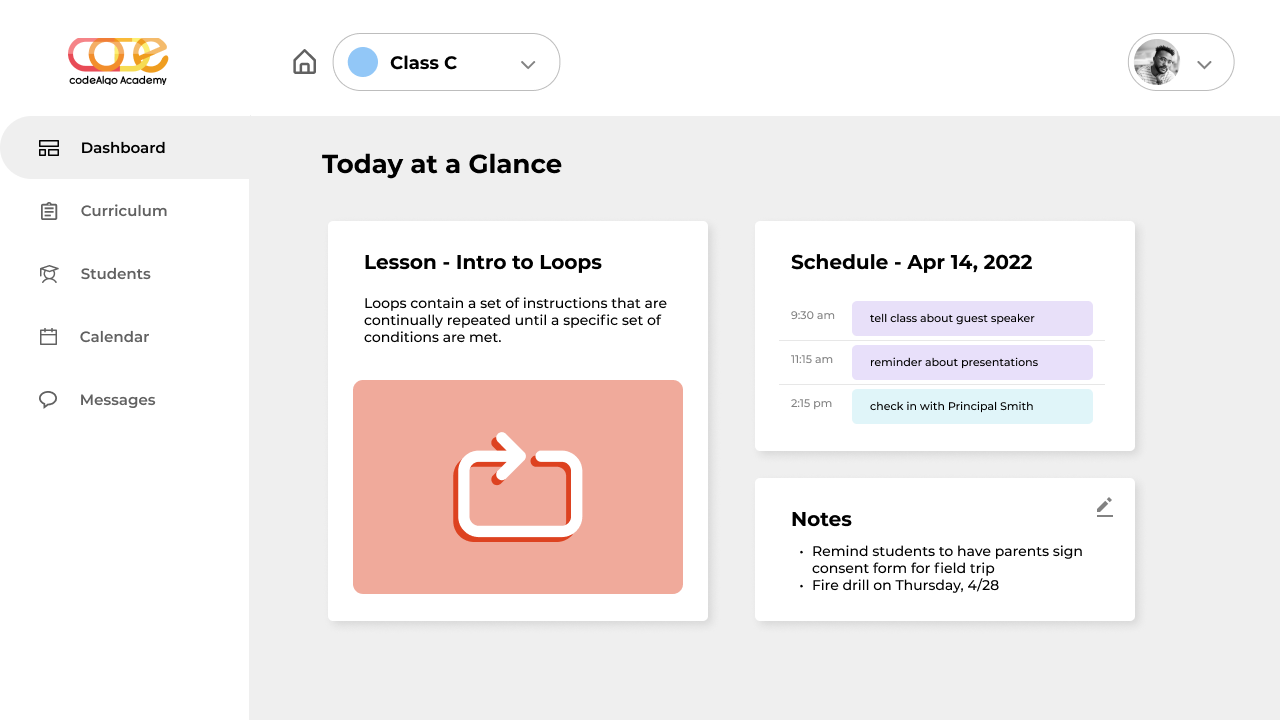
Task: Open 'check in with Principal Smith' event
Action: click(972, 406)
